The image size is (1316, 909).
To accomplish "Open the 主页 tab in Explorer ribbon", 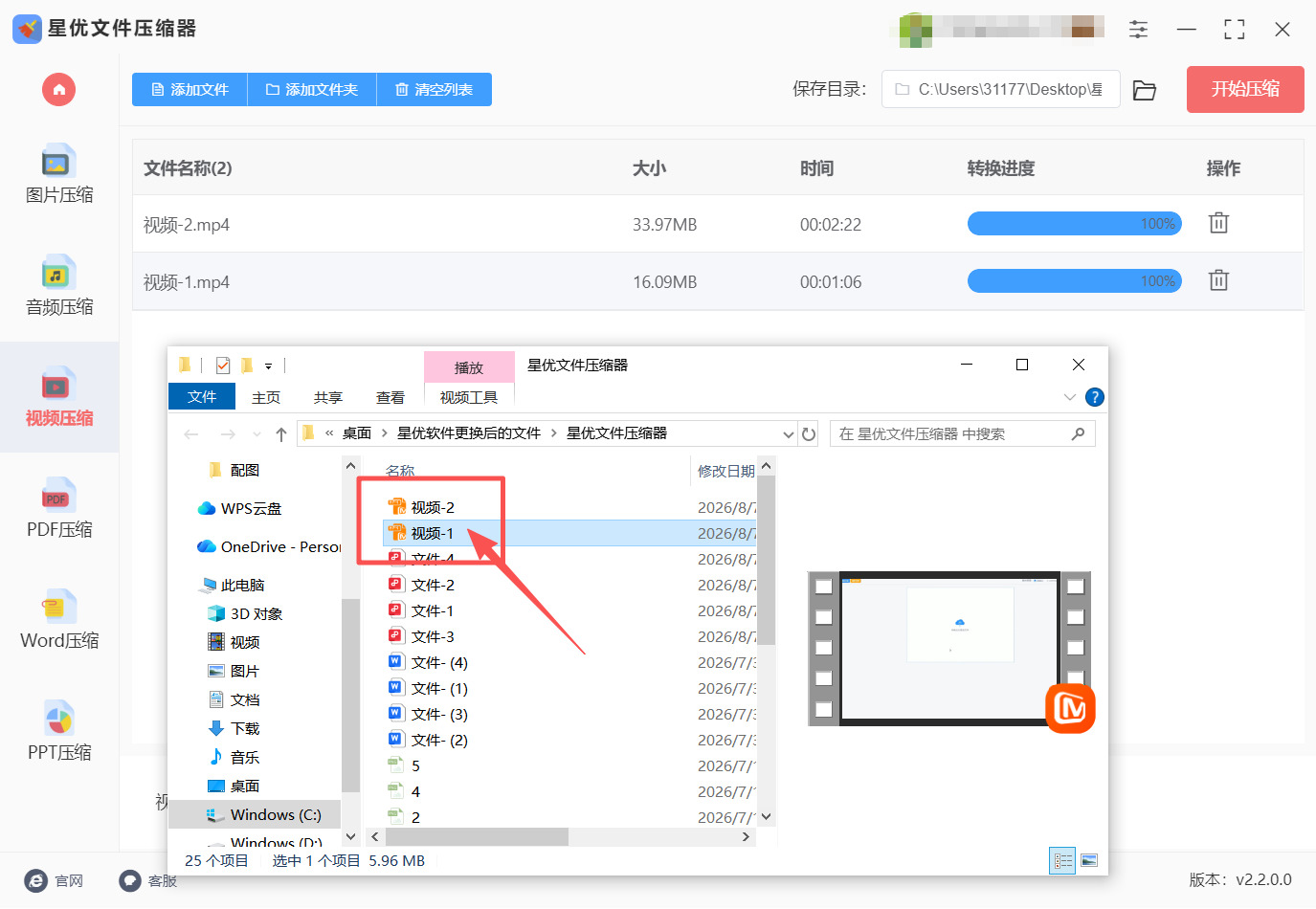I will 266,397.
